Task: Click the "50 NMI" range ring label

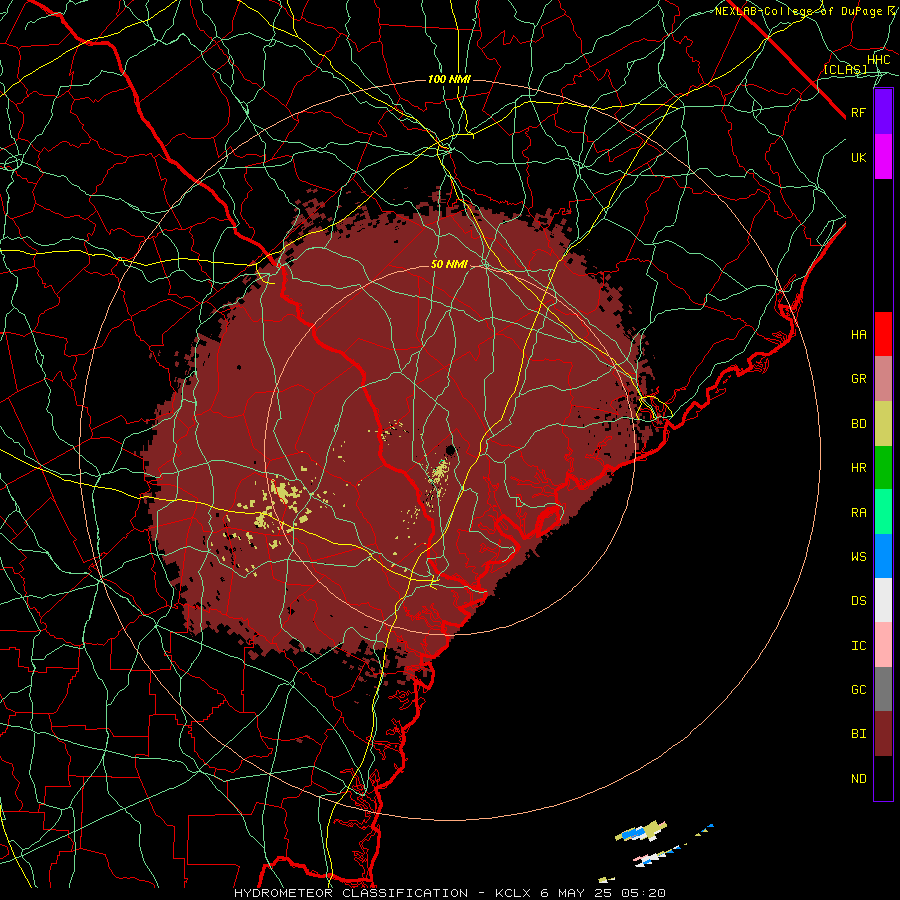Action: 449,265
